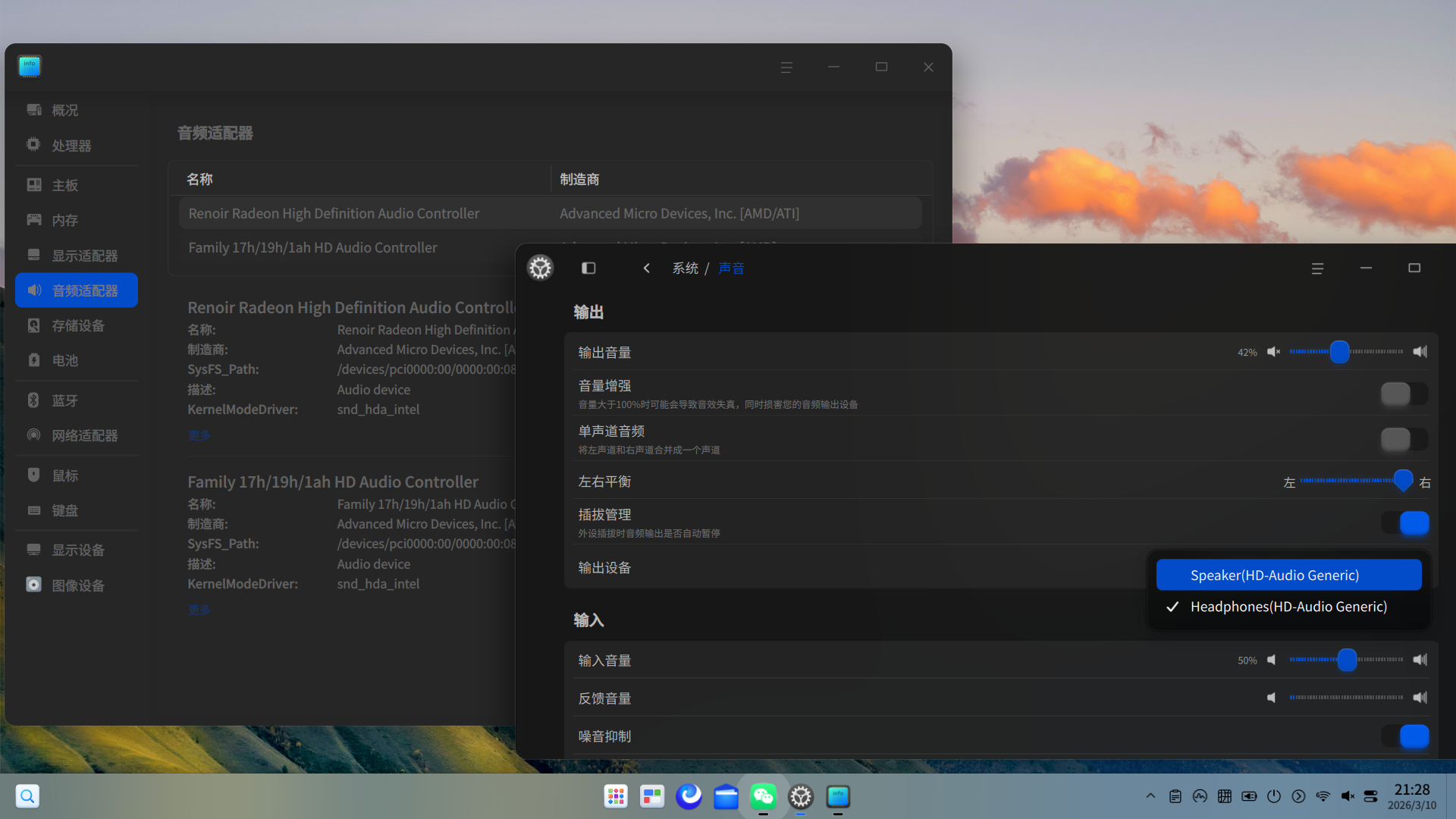The width and height of the screenshot is (1456, 819).
Task: Open WeChat from the taskbar
Action: (763, 796)
